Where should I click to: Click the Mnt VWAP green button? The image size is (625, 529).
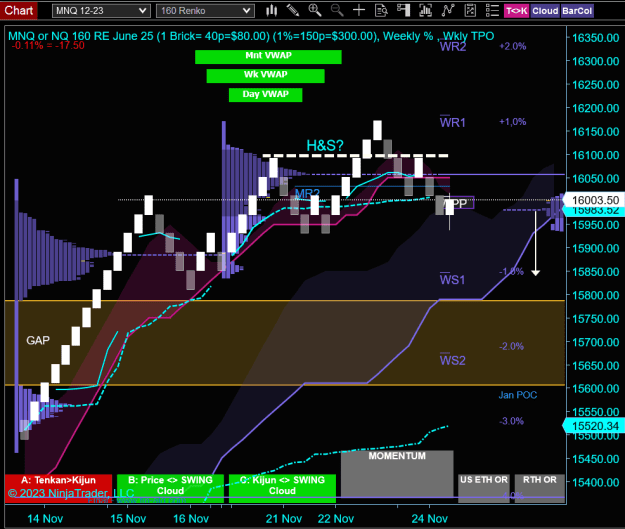268,57
